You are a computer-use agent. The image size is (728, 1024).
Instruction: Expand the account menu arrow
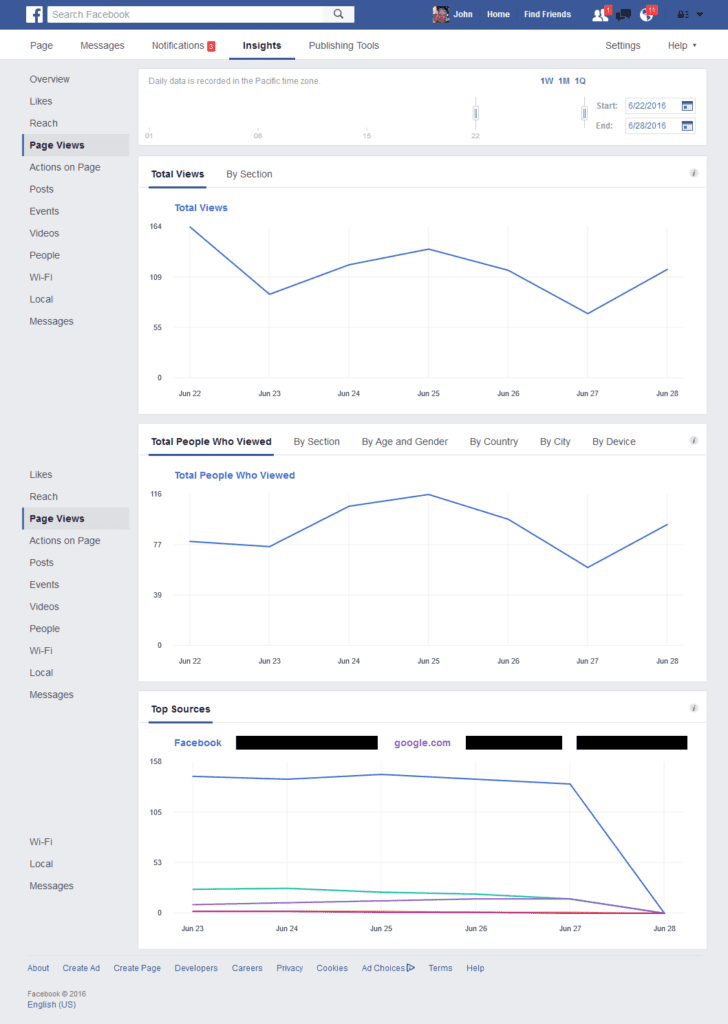[x=700, y=14]
